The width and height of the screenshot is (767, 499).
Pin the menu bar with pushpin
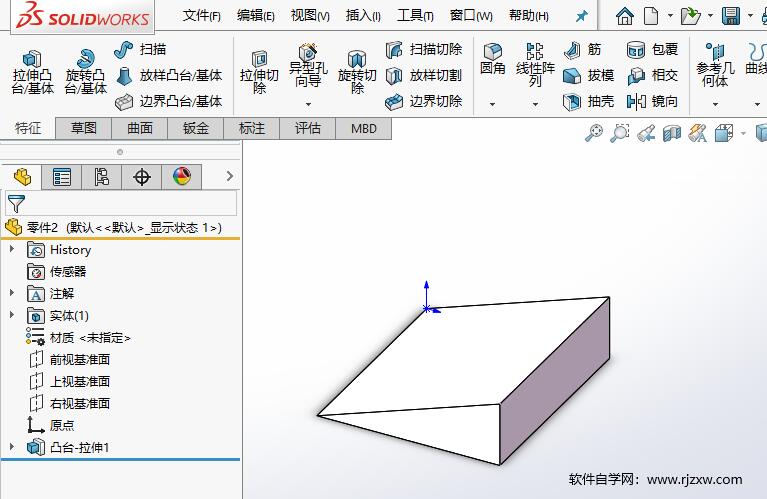point(581,17)
